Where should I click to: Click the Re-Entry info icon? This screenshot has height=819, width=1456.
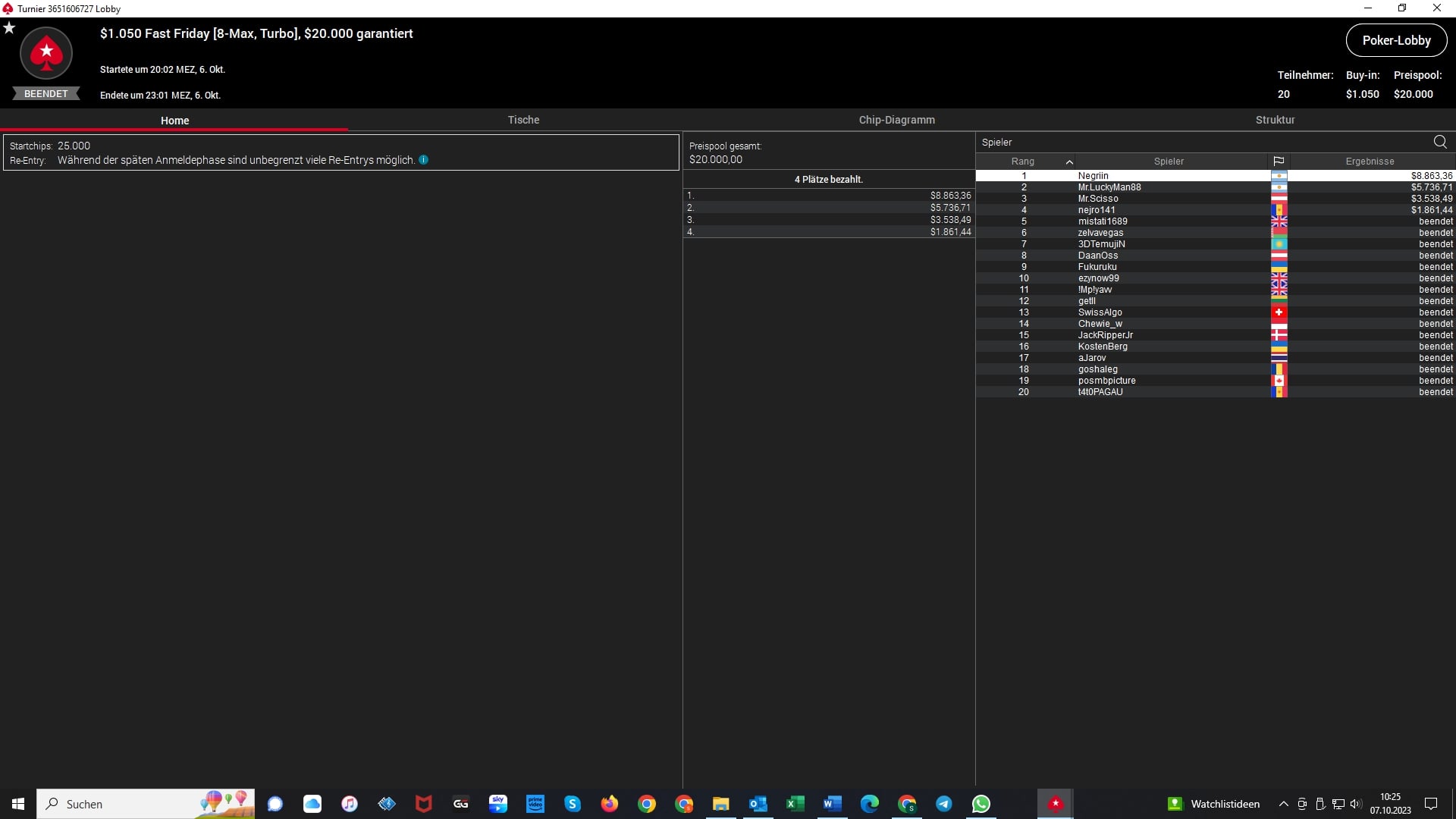(424, 160)
